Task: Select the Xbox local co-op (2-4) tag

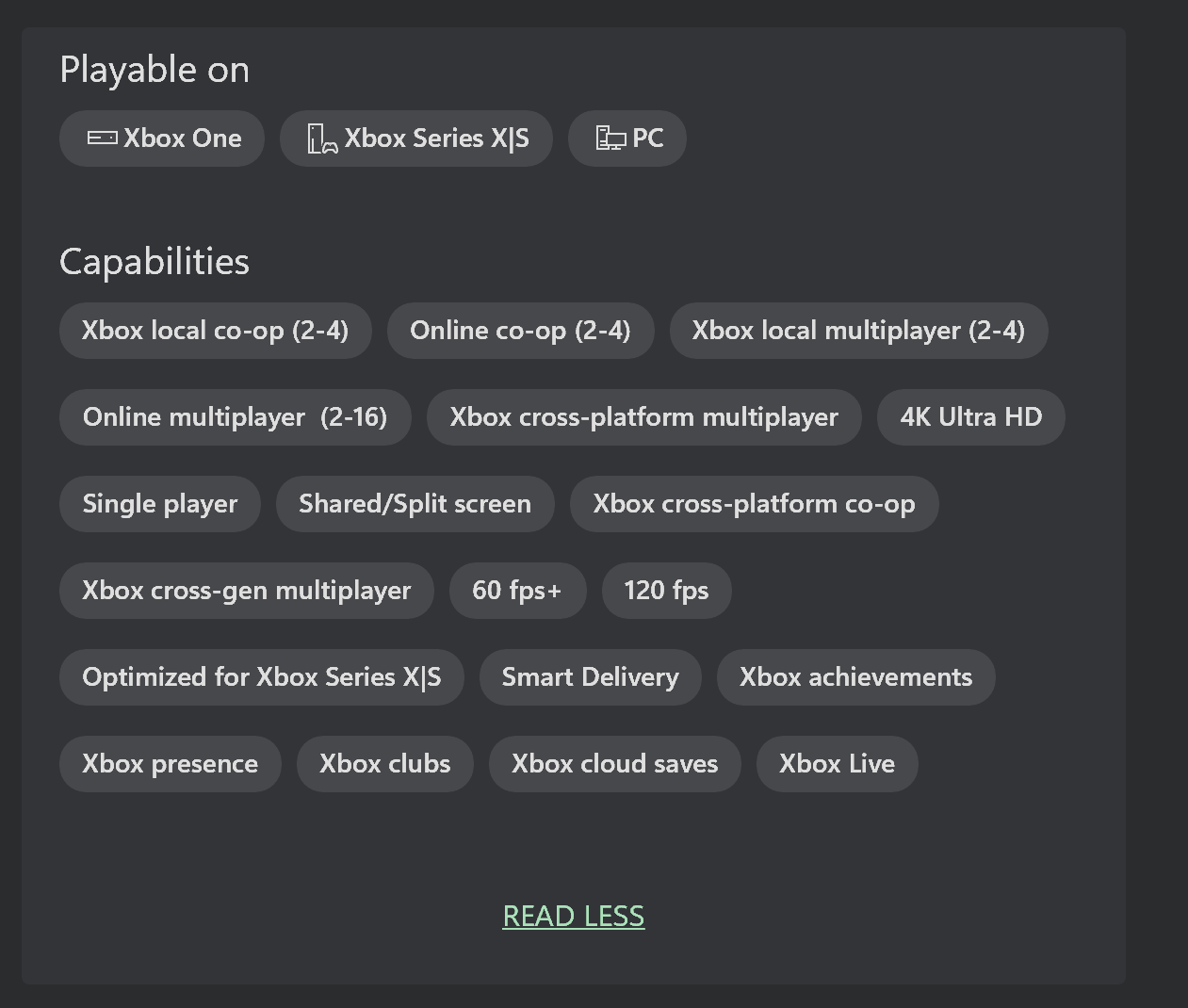Action: click(215, 331)
